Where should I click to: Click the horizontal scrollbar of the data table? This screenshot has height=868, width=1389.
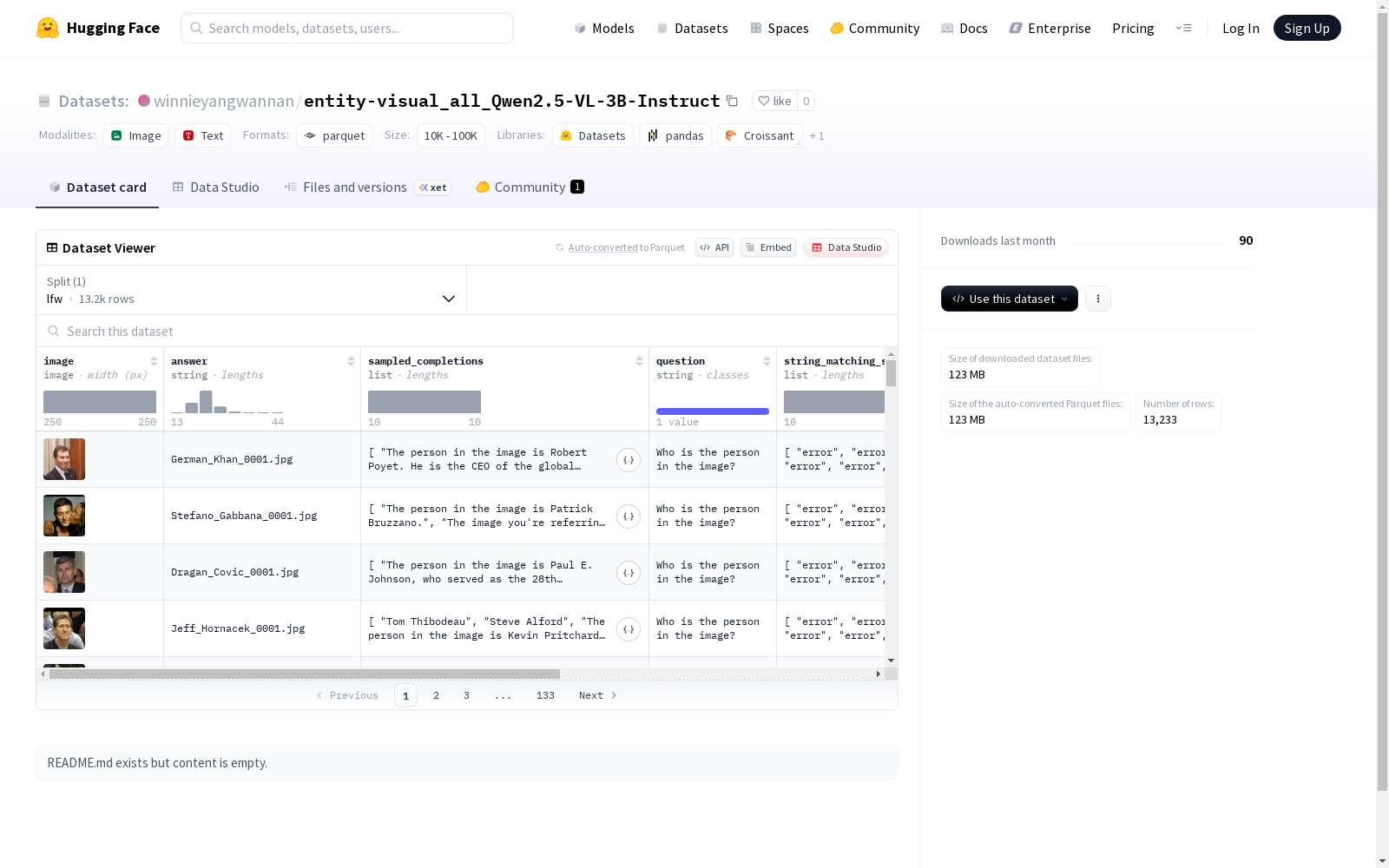click(305, 674)
